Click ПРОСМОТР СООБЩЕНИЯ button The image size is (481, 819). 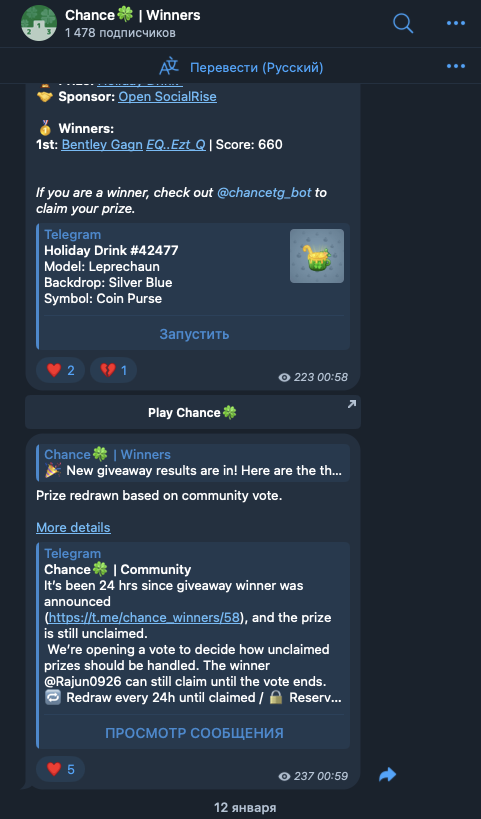(194, 733)
